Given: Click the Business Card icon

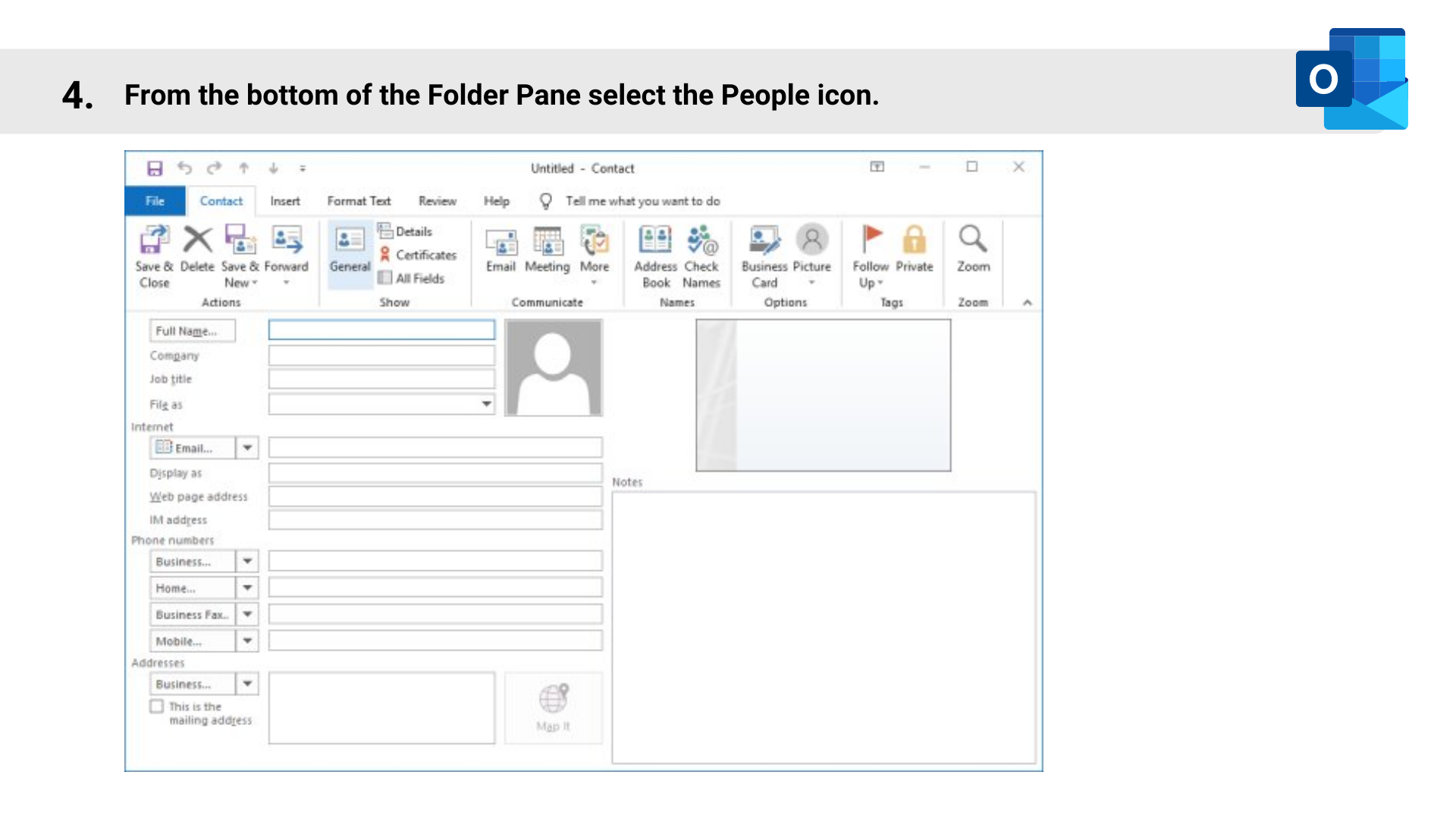Looking at the screenshot, I should (x=764, y=240).
